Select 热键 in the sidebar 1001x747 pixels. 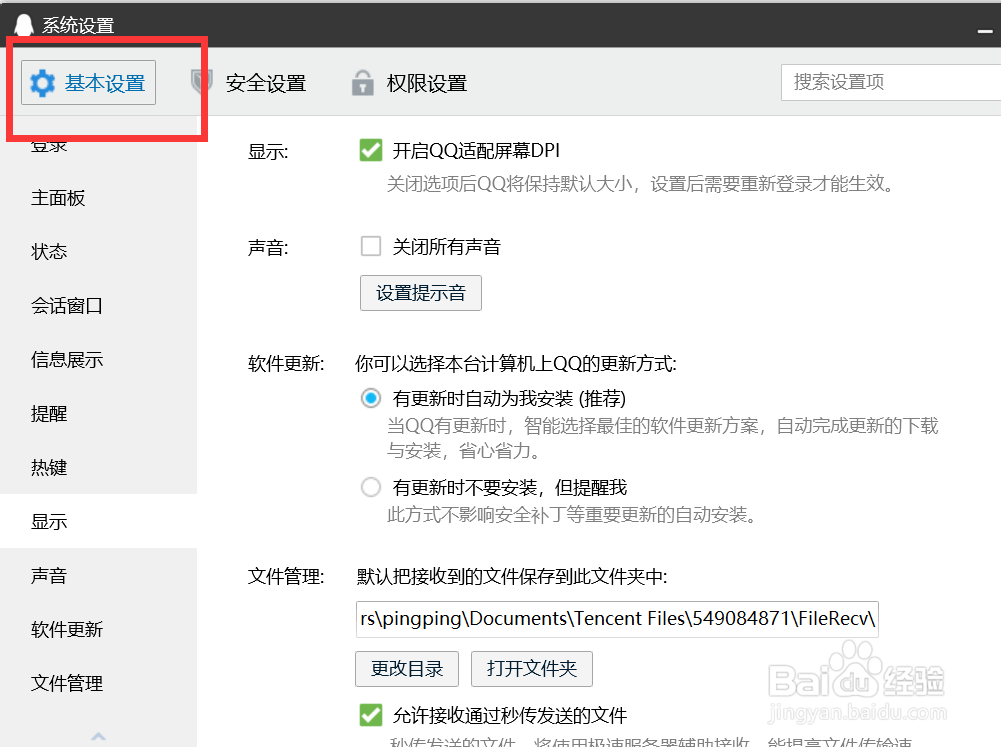98,467
